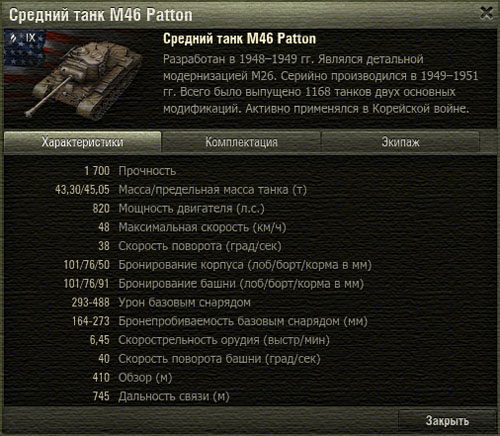Click the Дальность связи 745 row
The width and height of the screenshot is (500, 436).
pos(161,396)
